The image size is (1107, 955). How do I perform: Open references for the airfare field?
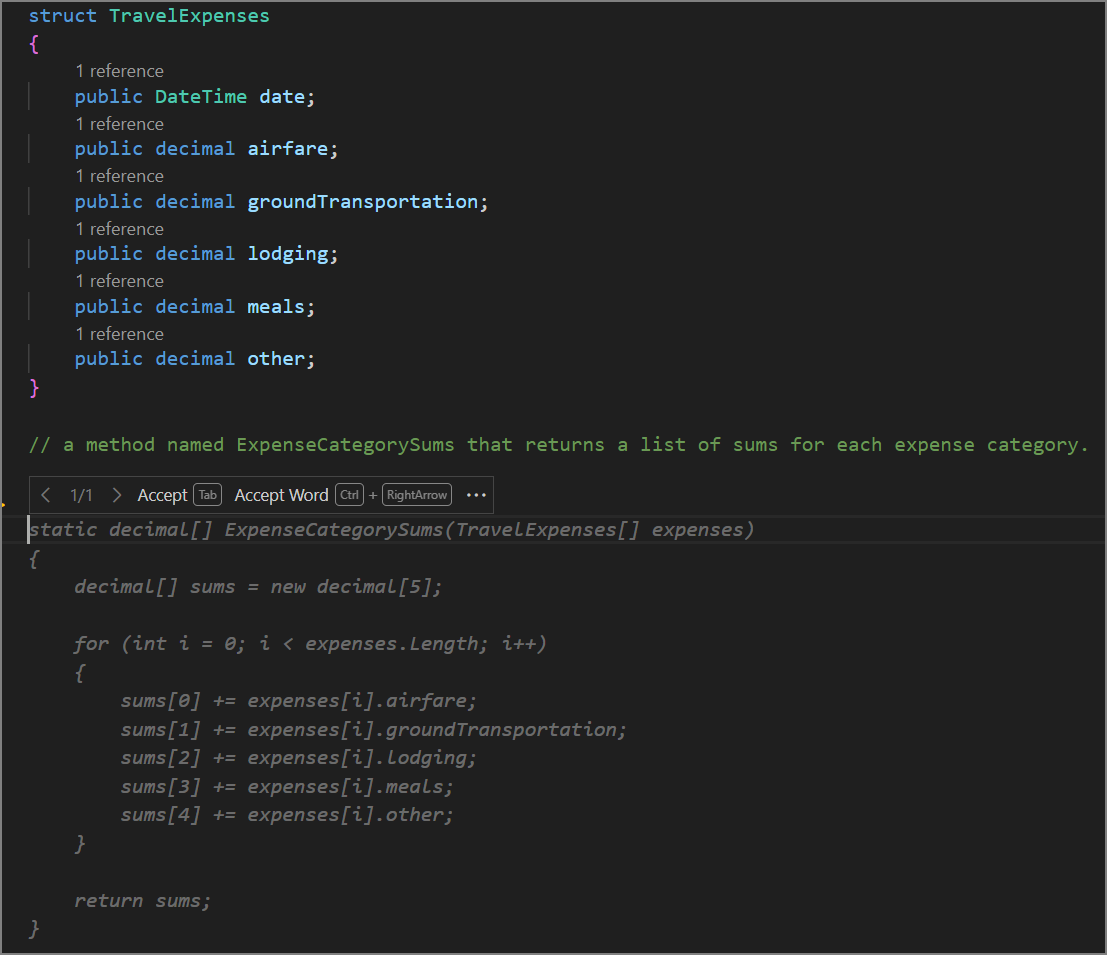click(x=119, y=123)
